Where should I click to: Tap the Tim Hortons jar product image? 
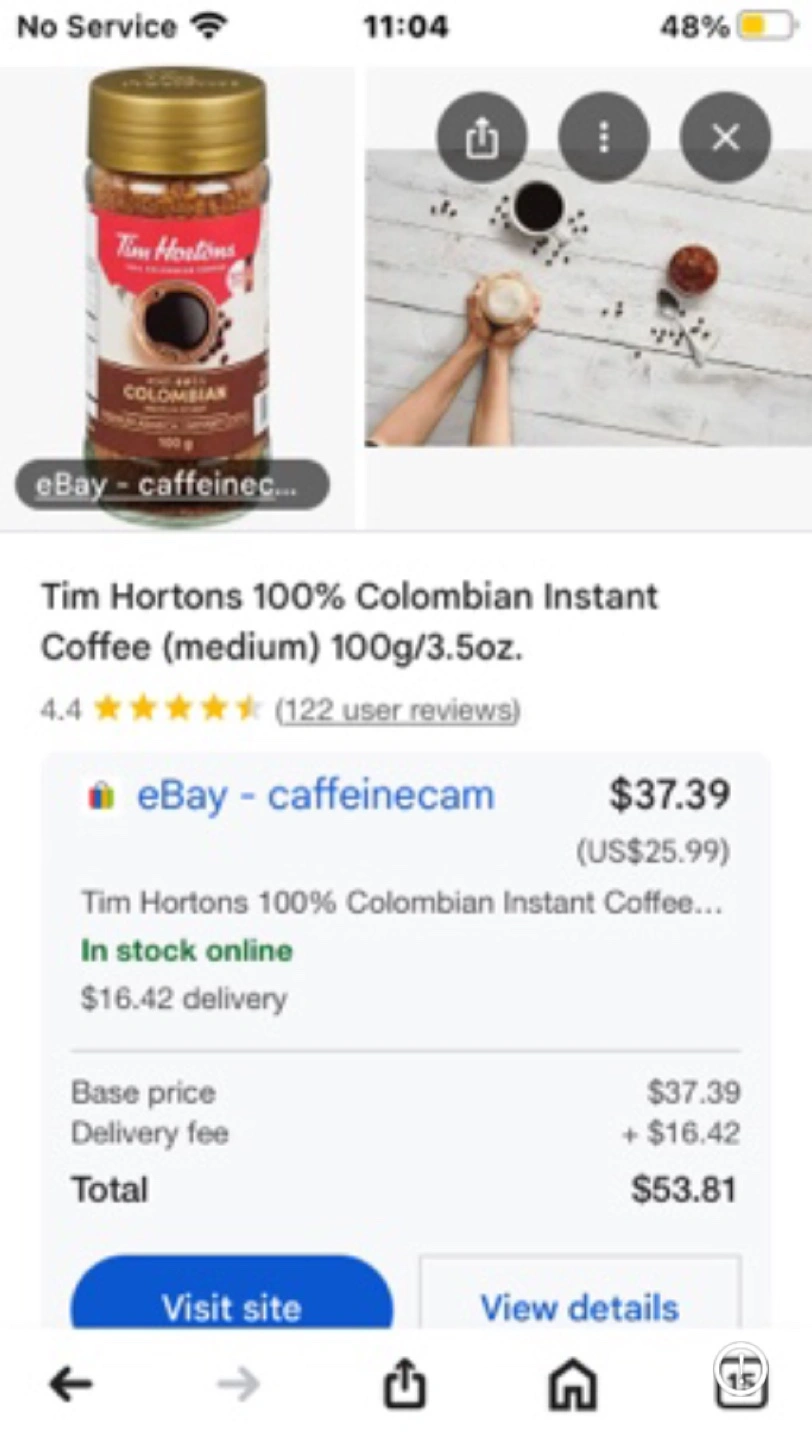click(x=177, y=297)
